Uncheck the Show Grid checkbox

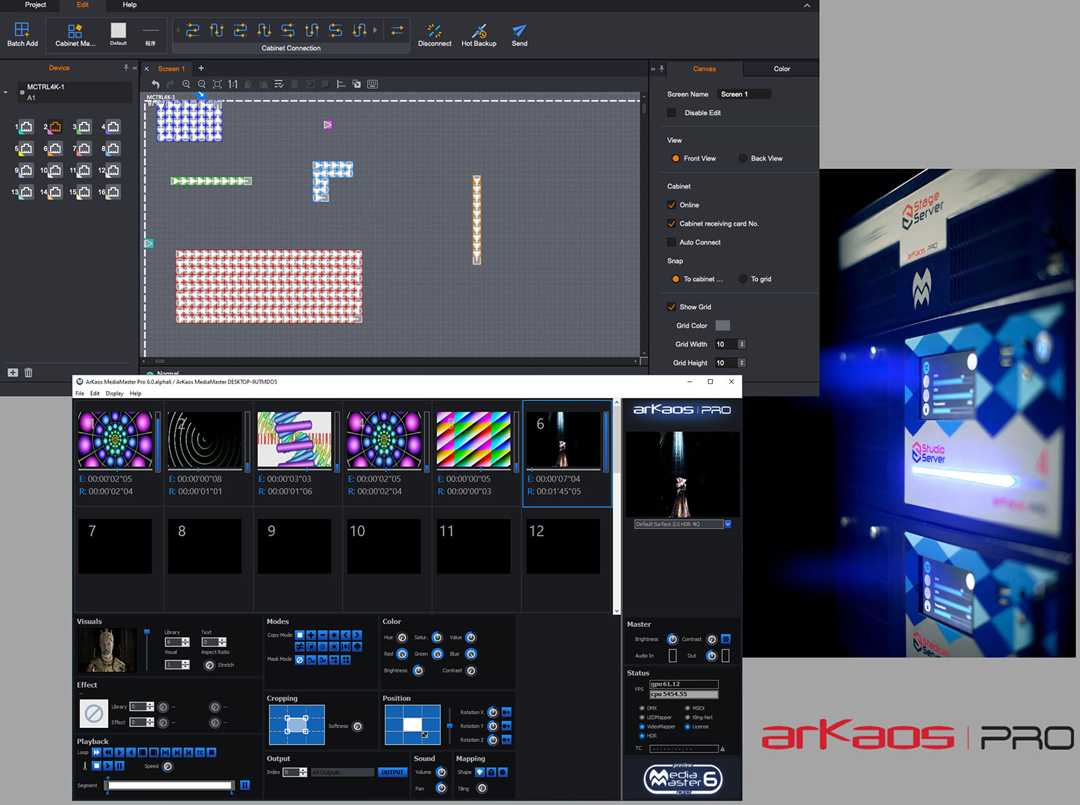coord(670,306)
